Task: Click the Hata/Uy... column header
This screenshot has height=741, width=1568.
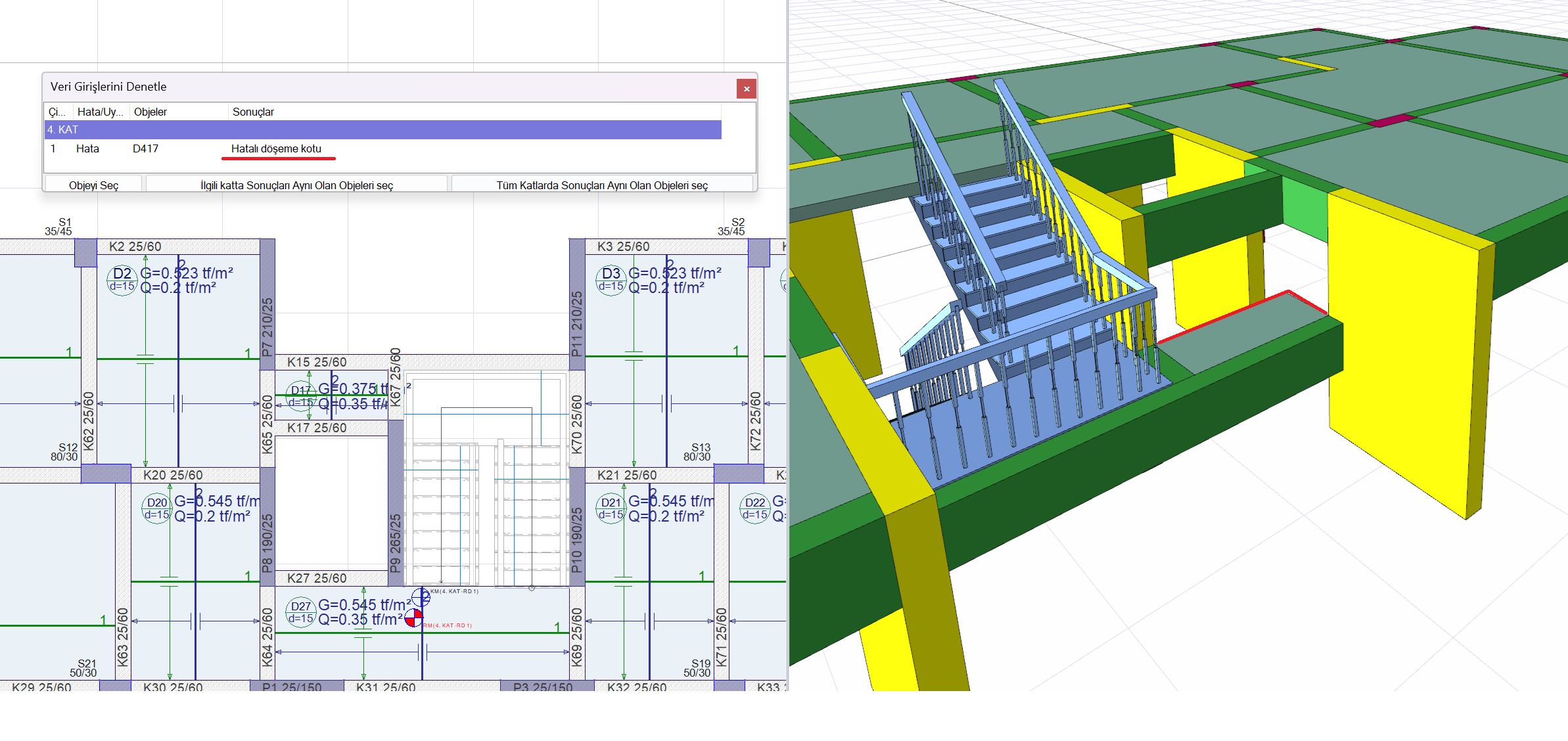Action: point(100,112)
